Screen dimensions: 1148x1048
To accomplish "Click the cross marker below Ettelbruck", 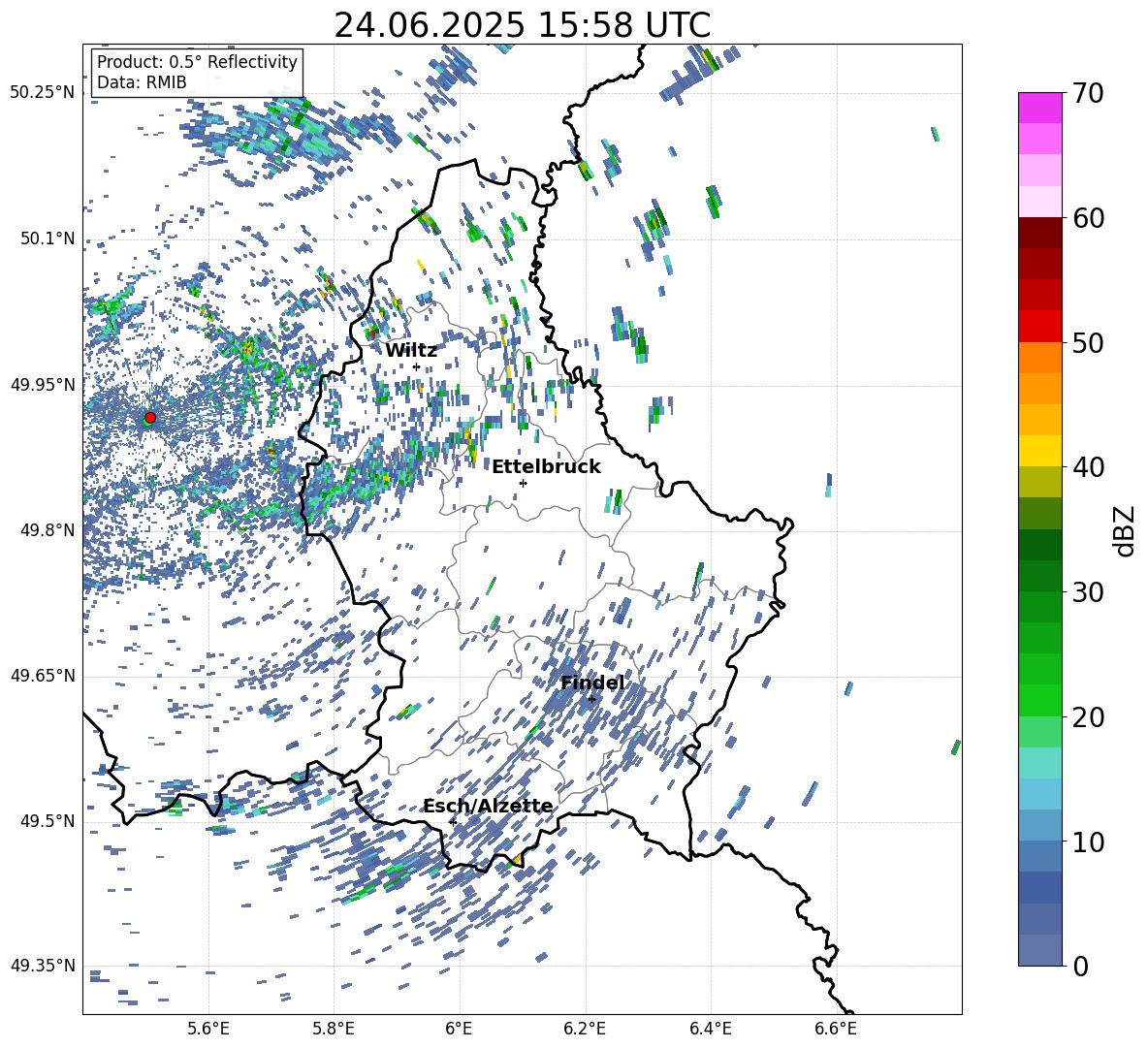I will click(x=523, y=483).
